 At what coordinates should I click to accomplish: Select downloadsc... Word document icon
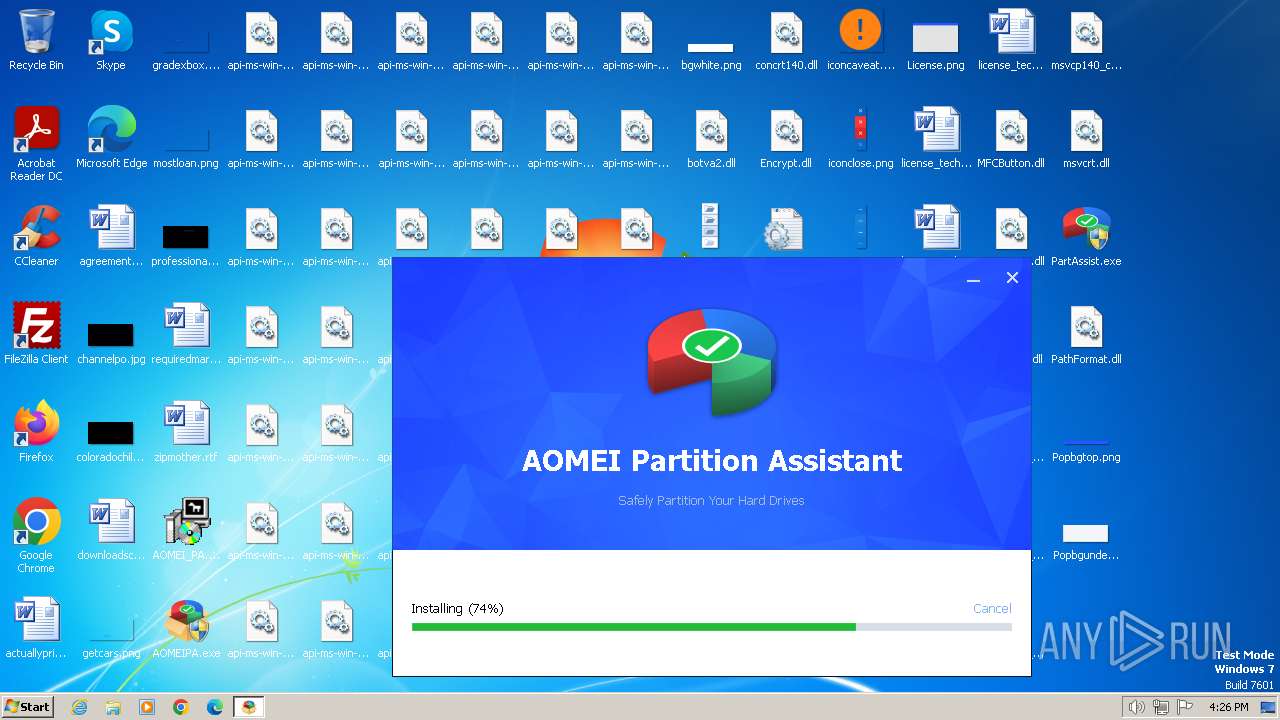coord(111,531)
